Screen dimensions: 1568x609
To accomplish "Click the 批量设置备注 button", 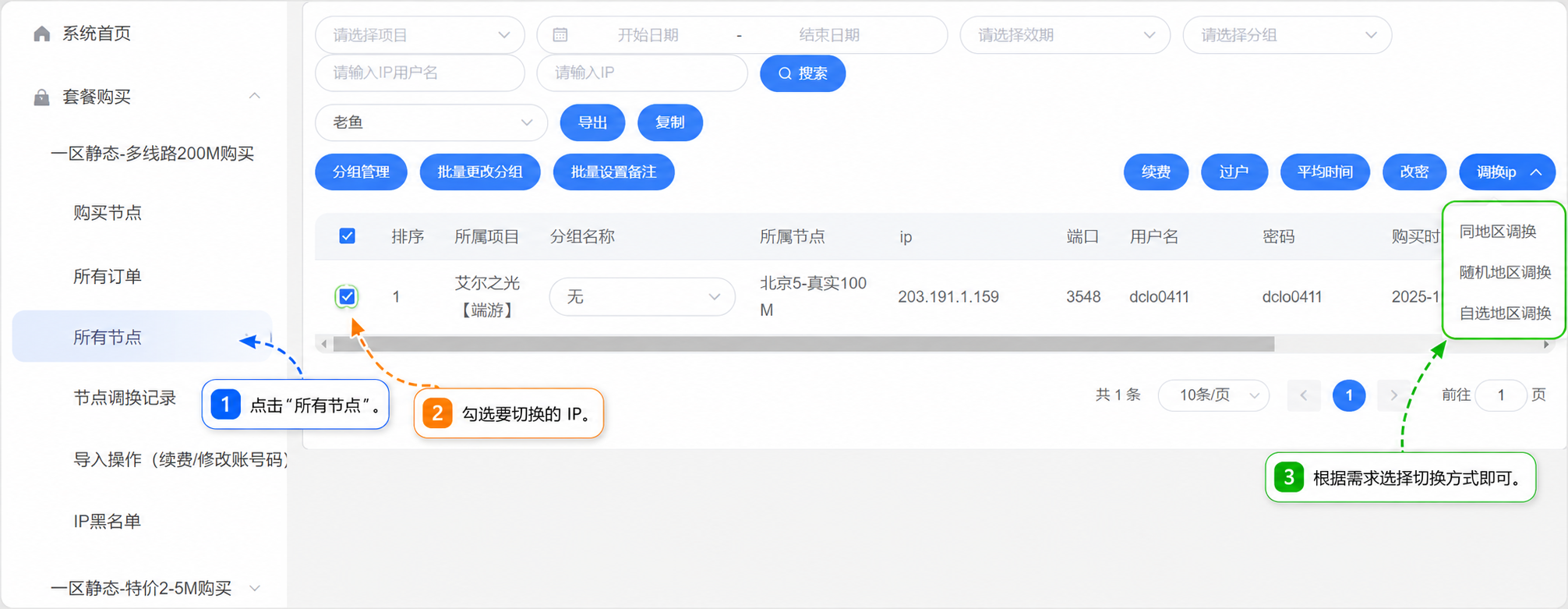I will coord(614,172).
